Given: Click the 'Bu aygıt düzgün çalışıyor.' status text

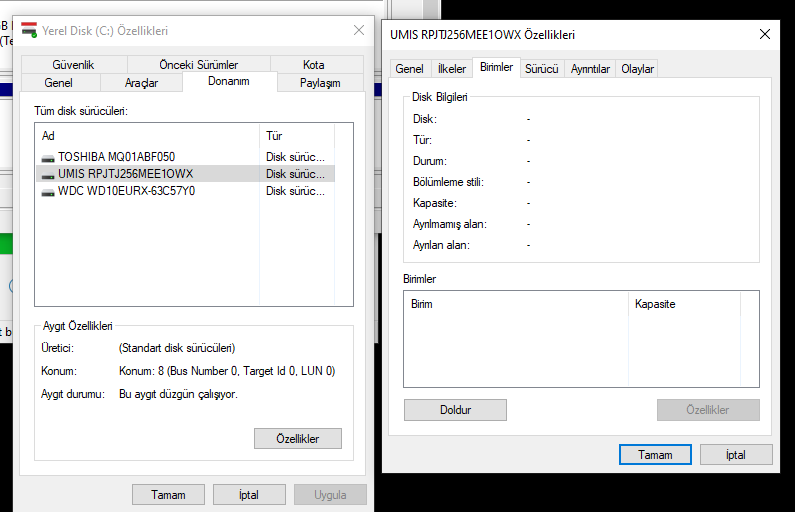Looking at the screenshot, I should (x=178, y=394).
